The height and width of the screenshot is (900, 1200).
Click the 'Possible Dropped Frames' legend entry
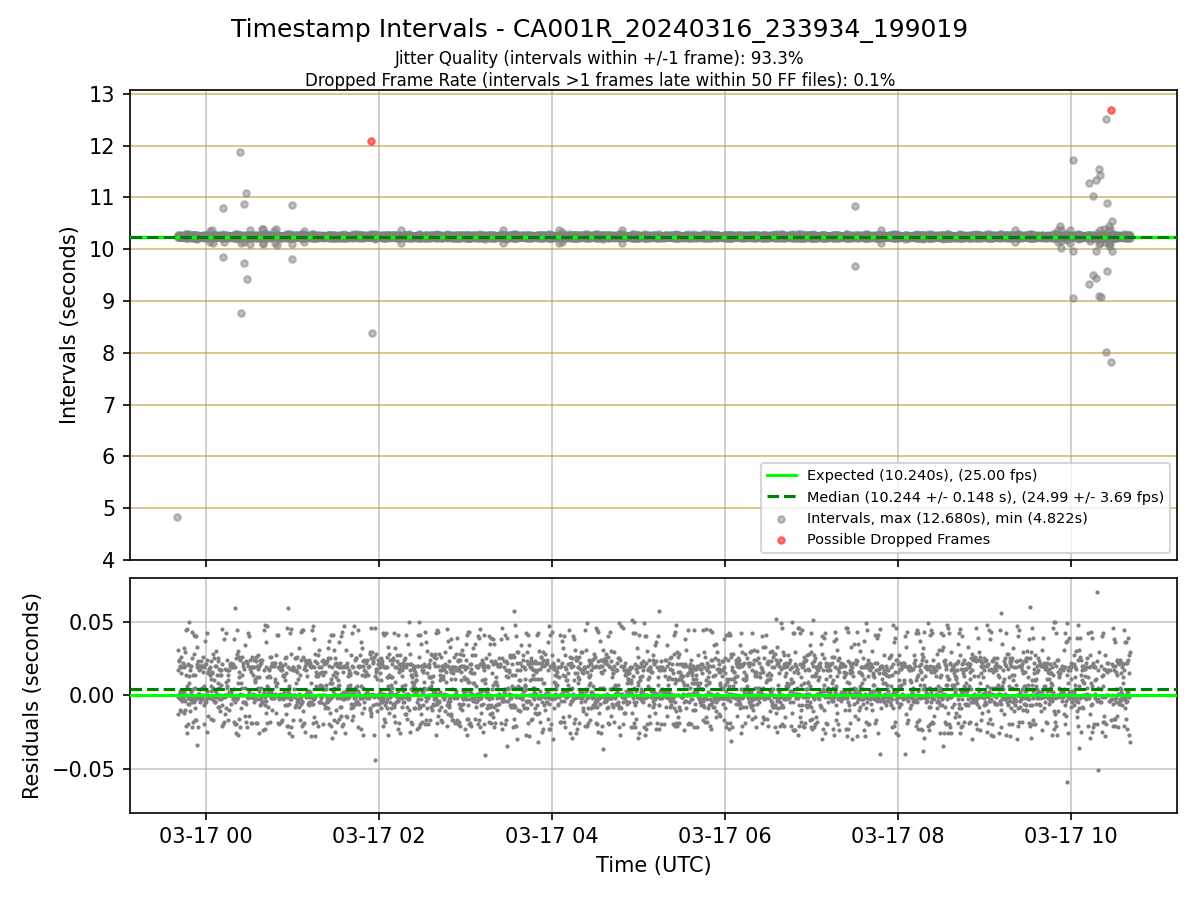pyautogui.click(x=898, y=539)
